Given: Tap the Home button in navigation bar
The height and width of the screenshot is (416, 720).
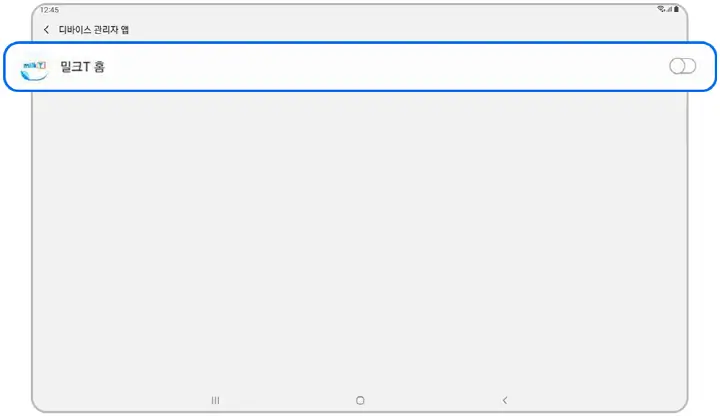Looking at the screenshot, I should tap(360, 400).
